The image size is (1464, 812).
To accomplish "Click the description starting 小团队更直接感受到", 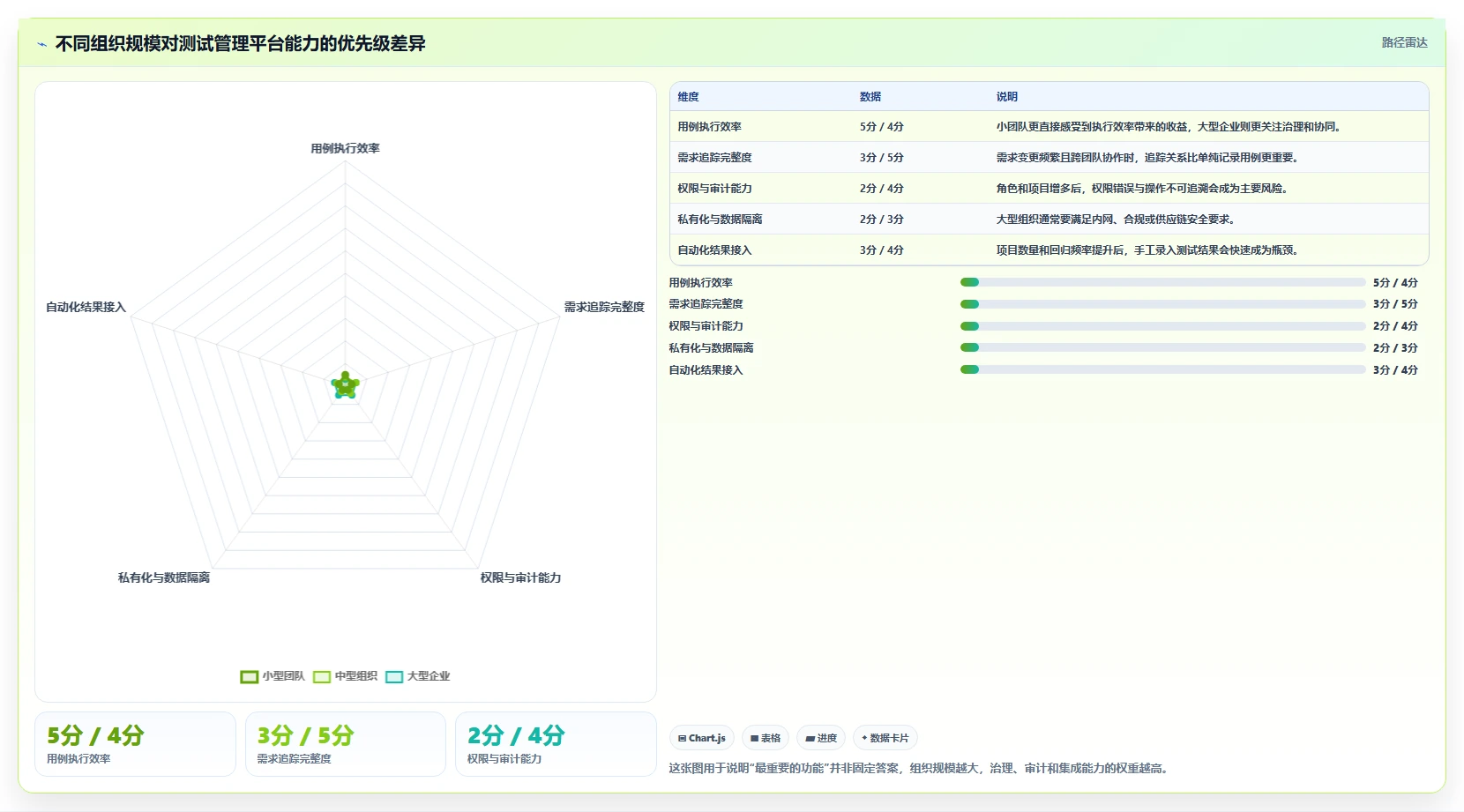I will (1169, 127).
